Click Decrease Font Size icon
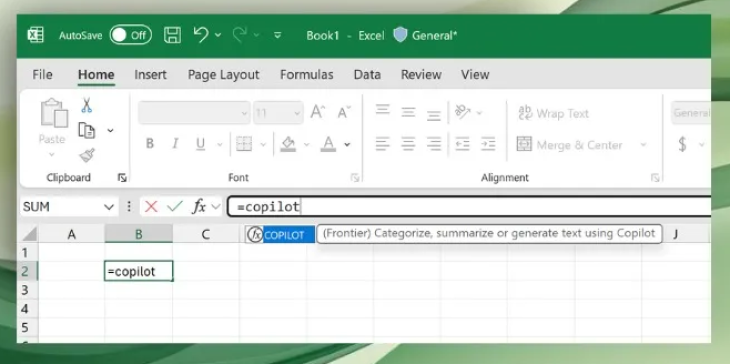730x364 pixels. click(x=345, y=112)
